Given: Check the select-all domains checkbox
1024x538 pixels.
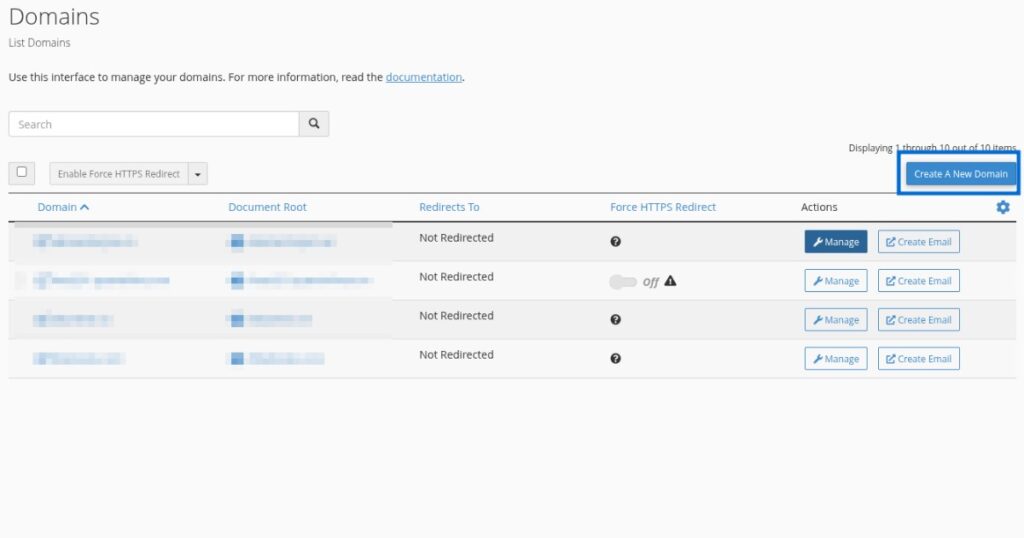Looking at the screenshot, I should point(22,173).
